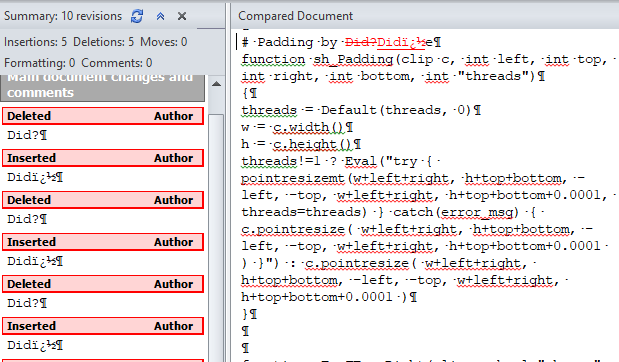Click 'Deletions: 5' count text
The width and height of the screenshot is (619, 362).
pyautogui.click(x=103, y=42)
